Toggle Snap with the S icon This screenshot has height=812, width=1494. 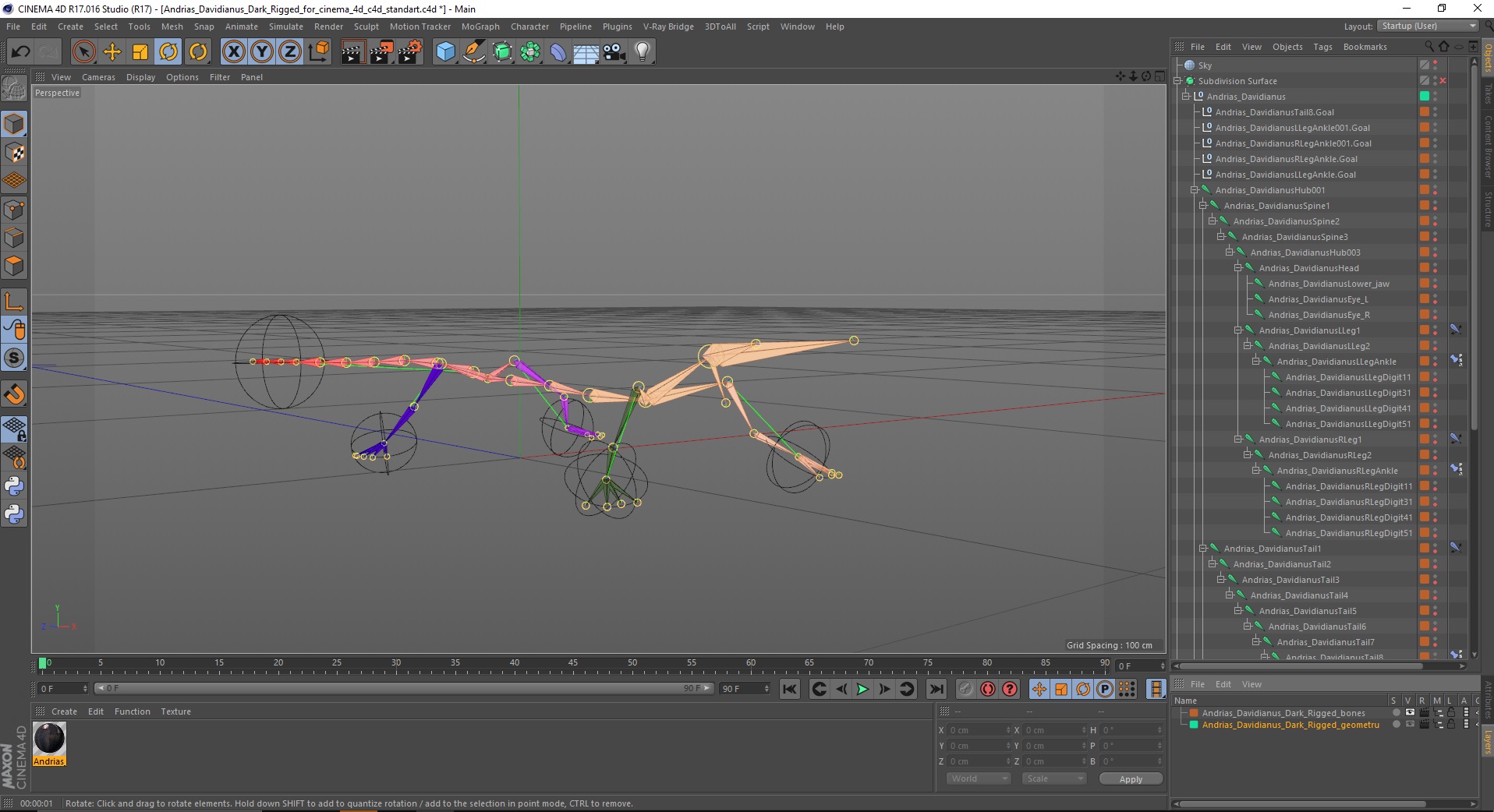point(14,358)
